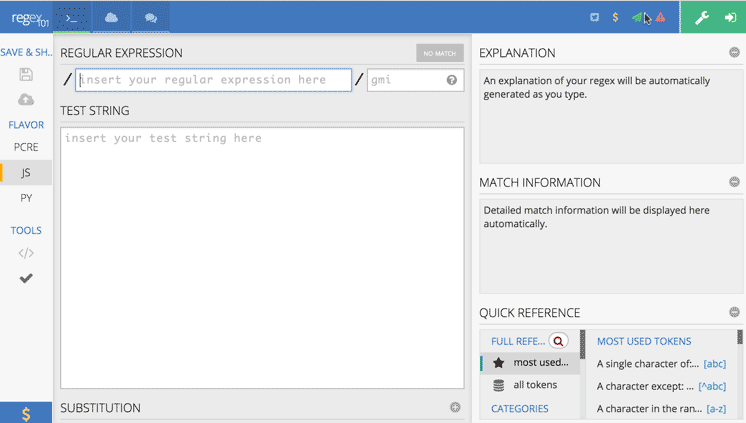Select the PY flavor
Image resolution: width=746 pixels, height=423 pixels.
point(26,198)
